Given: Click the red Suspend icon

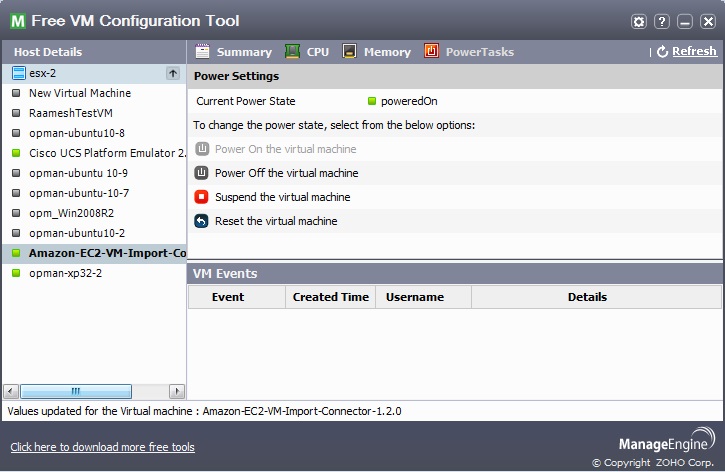Looking at the screenshot, I should tap(201, 197).
